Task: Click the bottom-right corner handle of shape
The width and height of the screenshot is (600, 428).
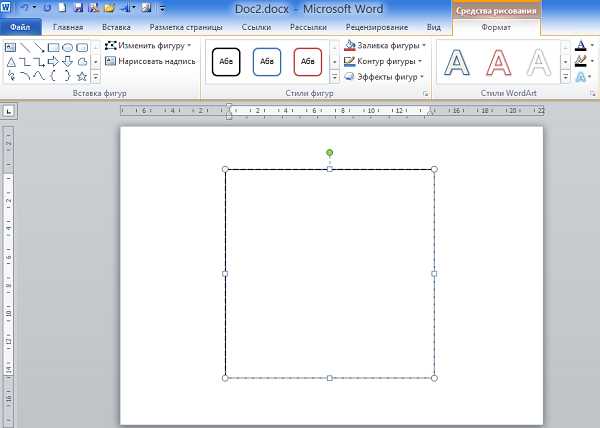Action: [434, 378]
